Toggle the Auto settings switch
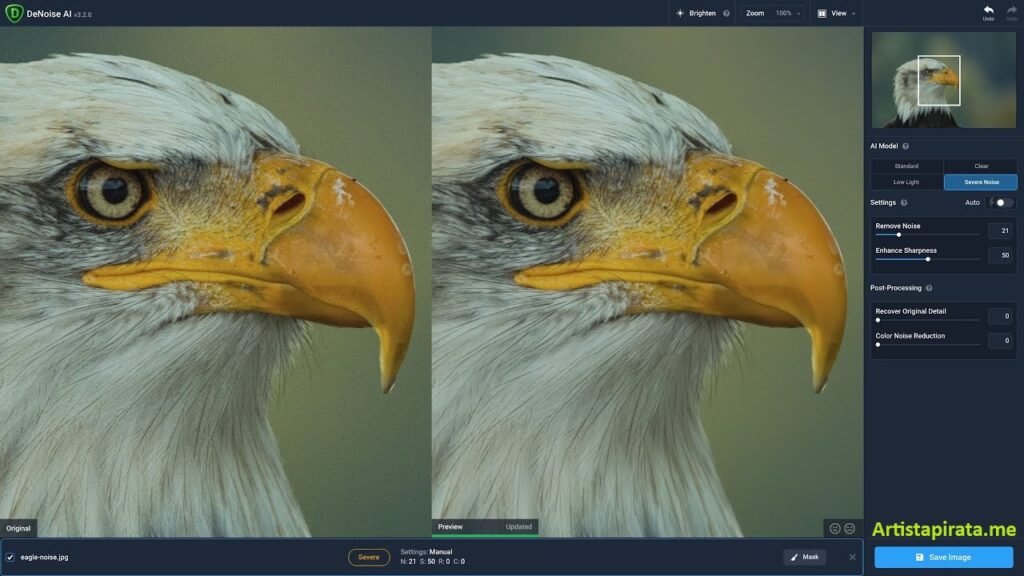The width and height of the screenshot is (1024, 576). click(1001, 202)
